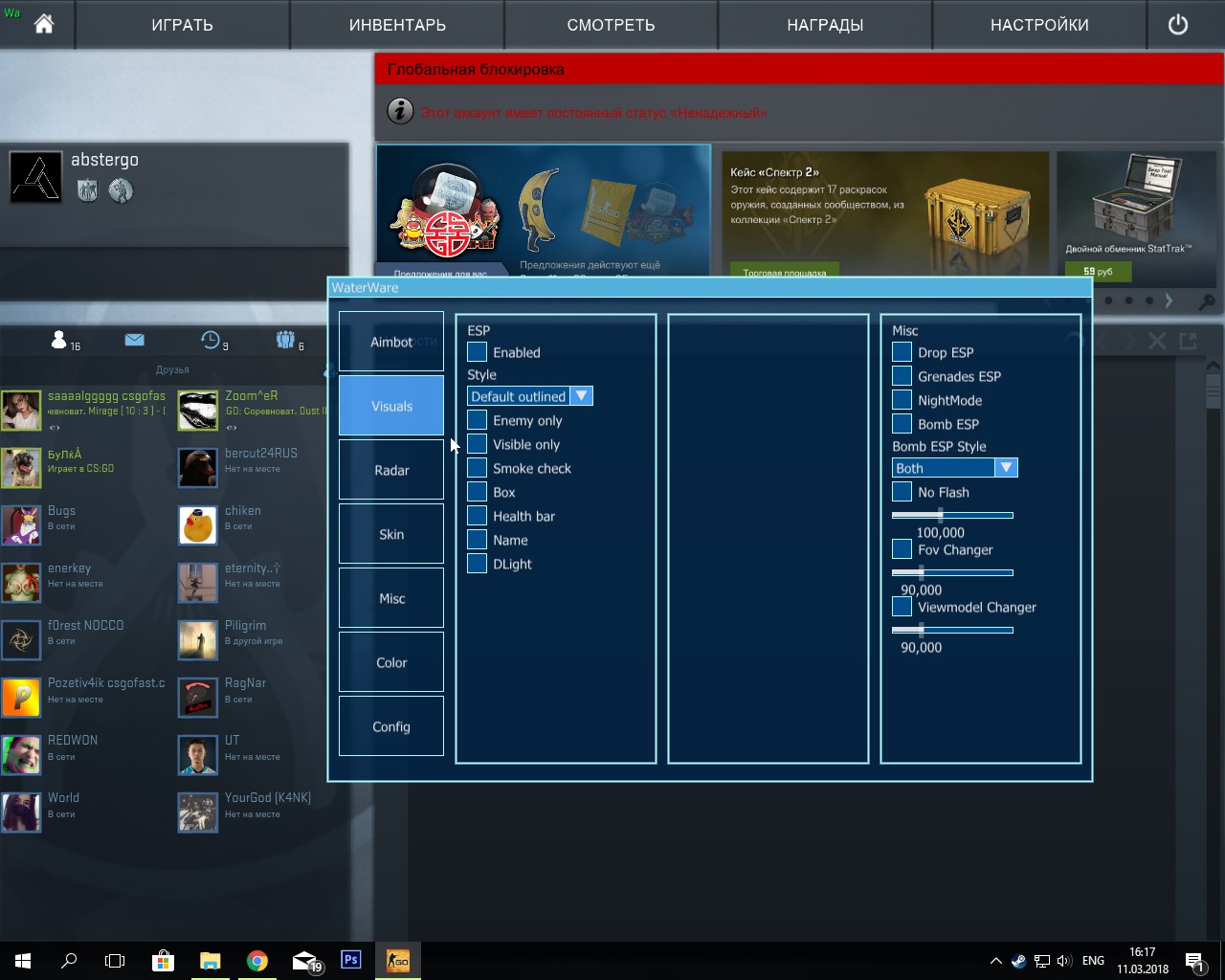The image size is (1225, 980).
Task: Enable the DLight checkbox
Action: (477, 564)
